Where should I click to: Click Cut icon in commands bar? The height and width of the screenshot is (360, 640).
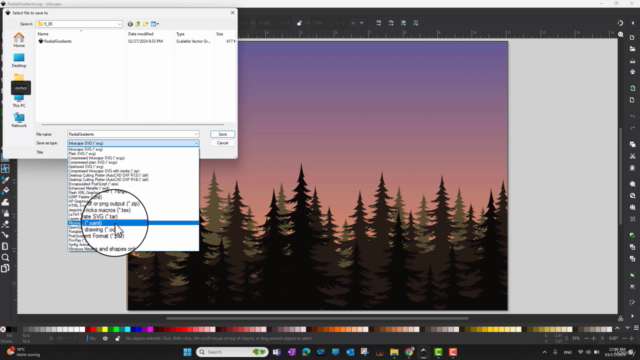coord(633,156)
